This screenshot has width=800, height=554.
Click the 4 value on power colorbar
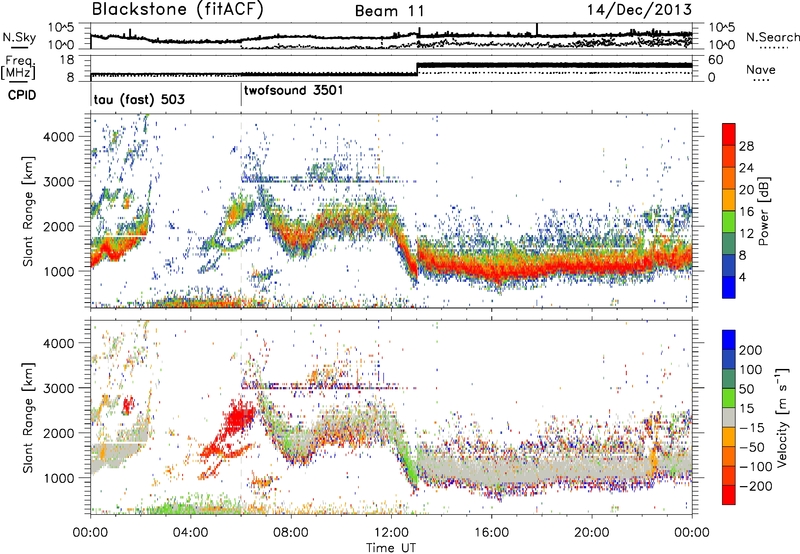tap(743, 277)
